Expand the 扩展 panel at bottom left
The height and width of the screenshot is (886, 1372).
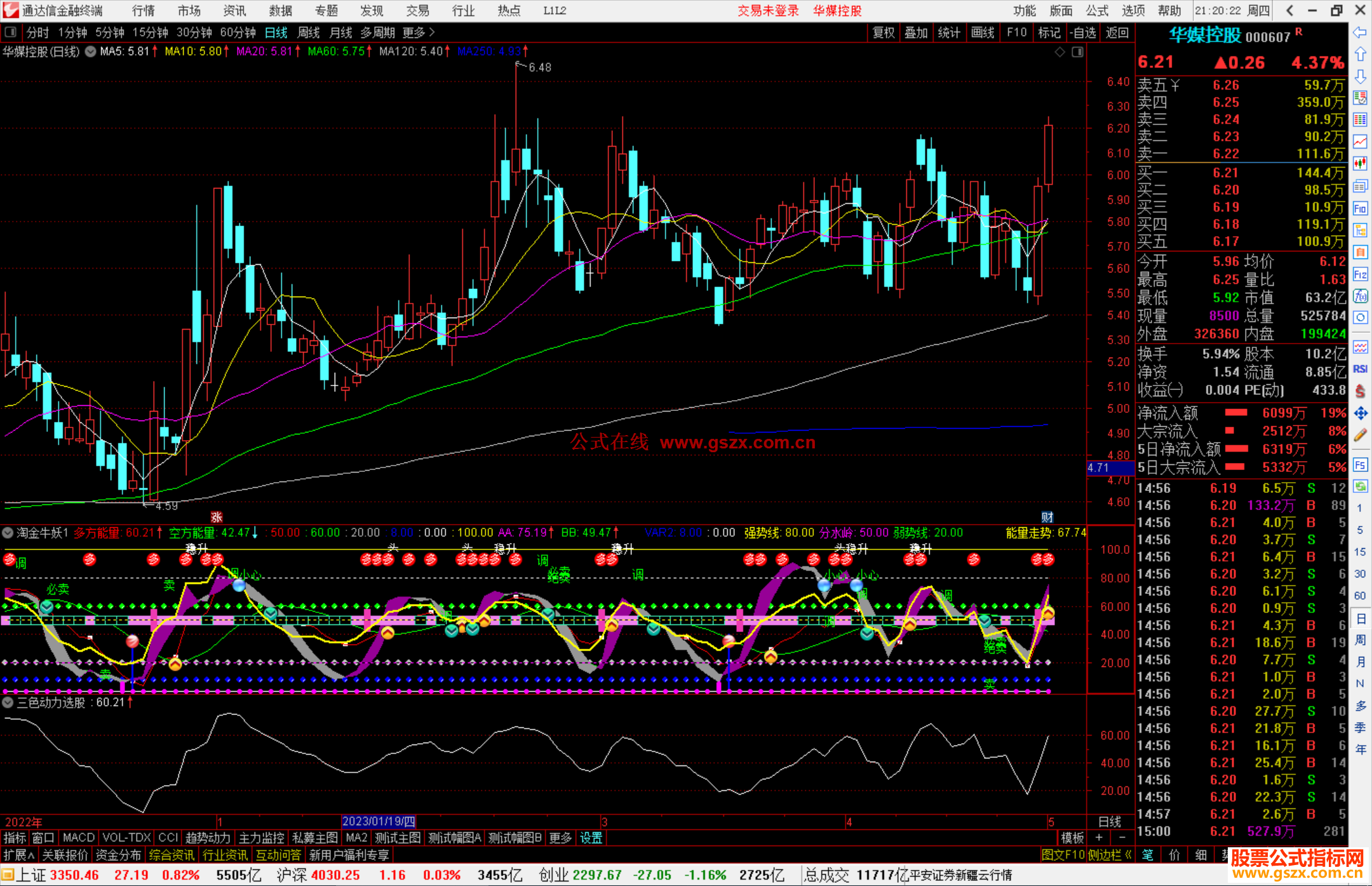18,855
